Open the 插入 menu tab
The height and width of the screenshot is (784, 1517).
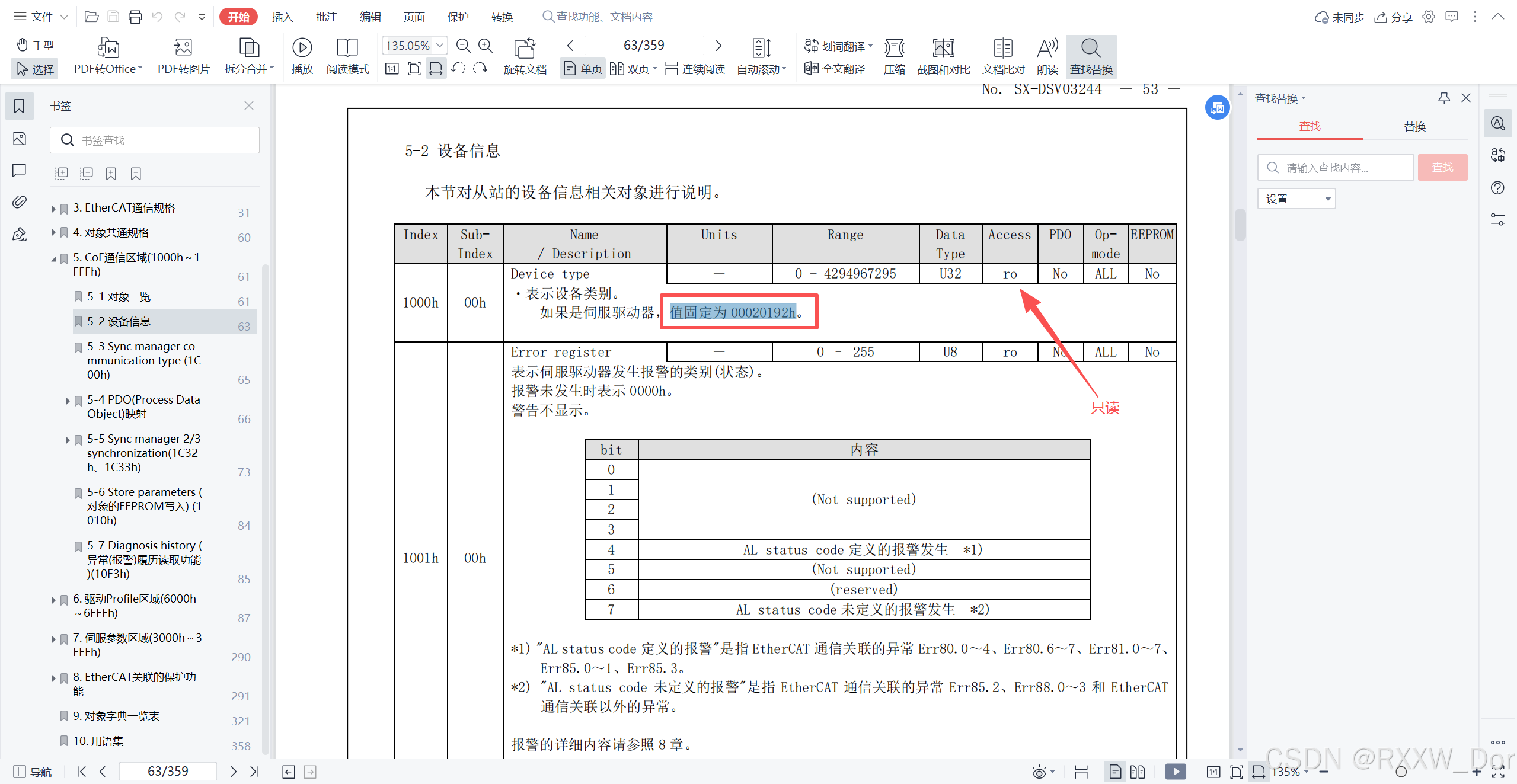pyautogui.click(x=282, y=17)
